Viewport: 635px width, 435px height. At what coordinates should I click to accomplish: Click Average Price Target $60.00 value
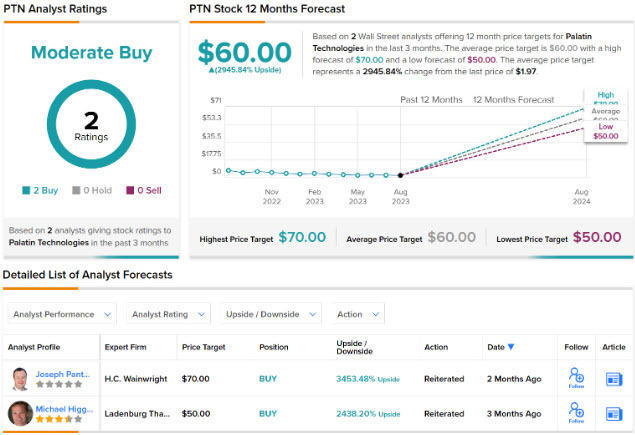coord(452,237)
